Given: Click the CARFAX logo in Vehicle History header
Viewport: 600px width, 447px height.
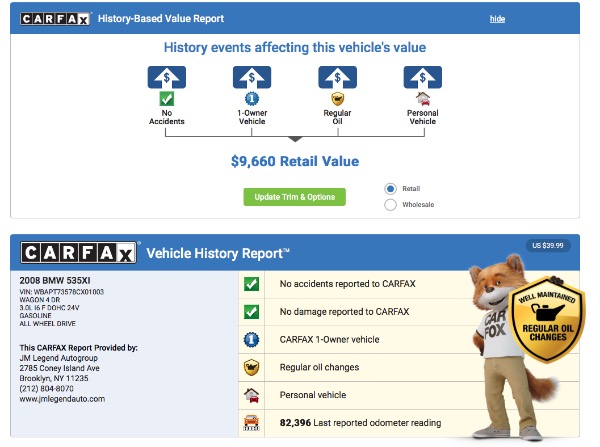Looking at the screenshot, I should coord(79,253).
